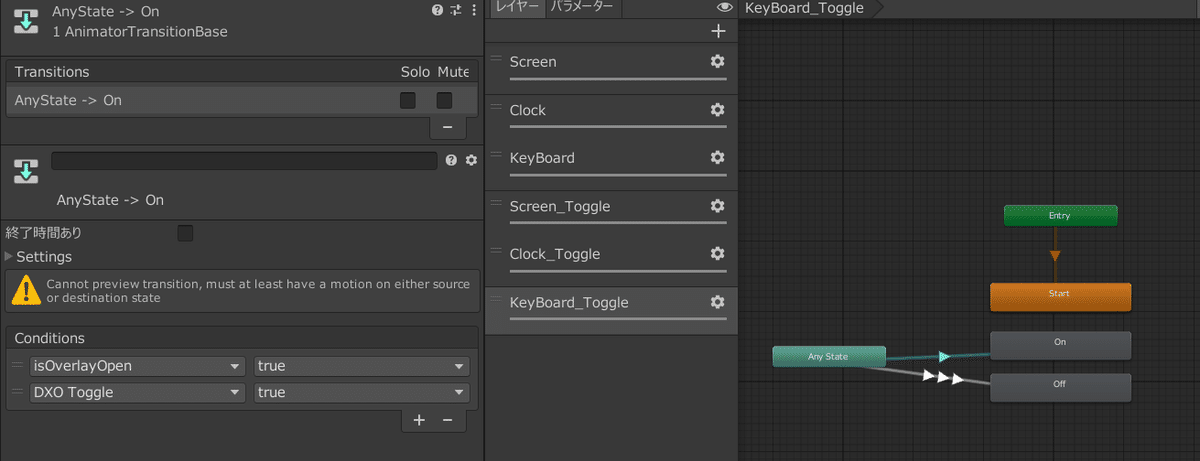This screenshot has height=461, width=1200.
Task: Open inspector help icon at top
Action: pos(437,10)
